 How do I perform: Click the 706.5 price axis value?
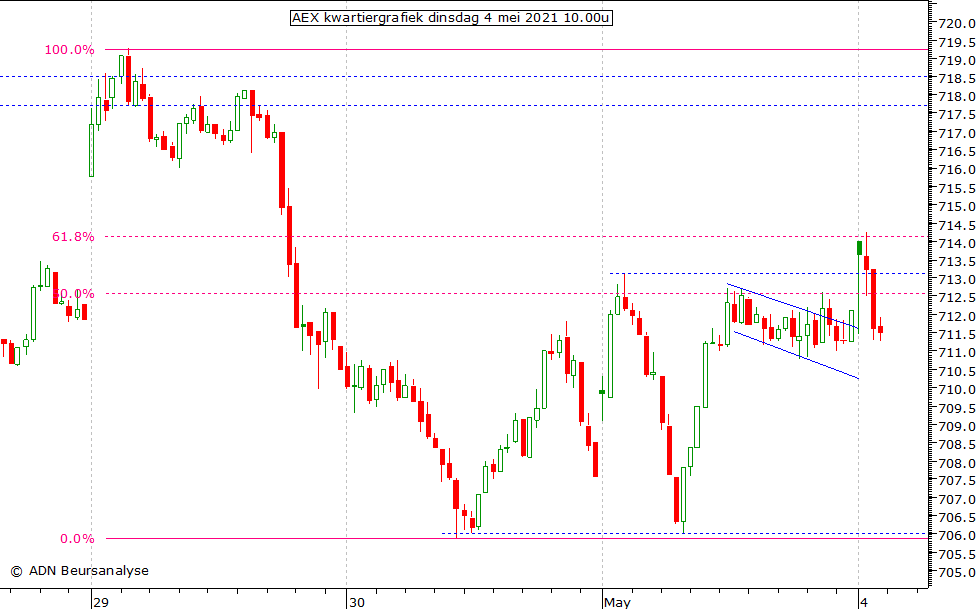[x=956, y=518]
